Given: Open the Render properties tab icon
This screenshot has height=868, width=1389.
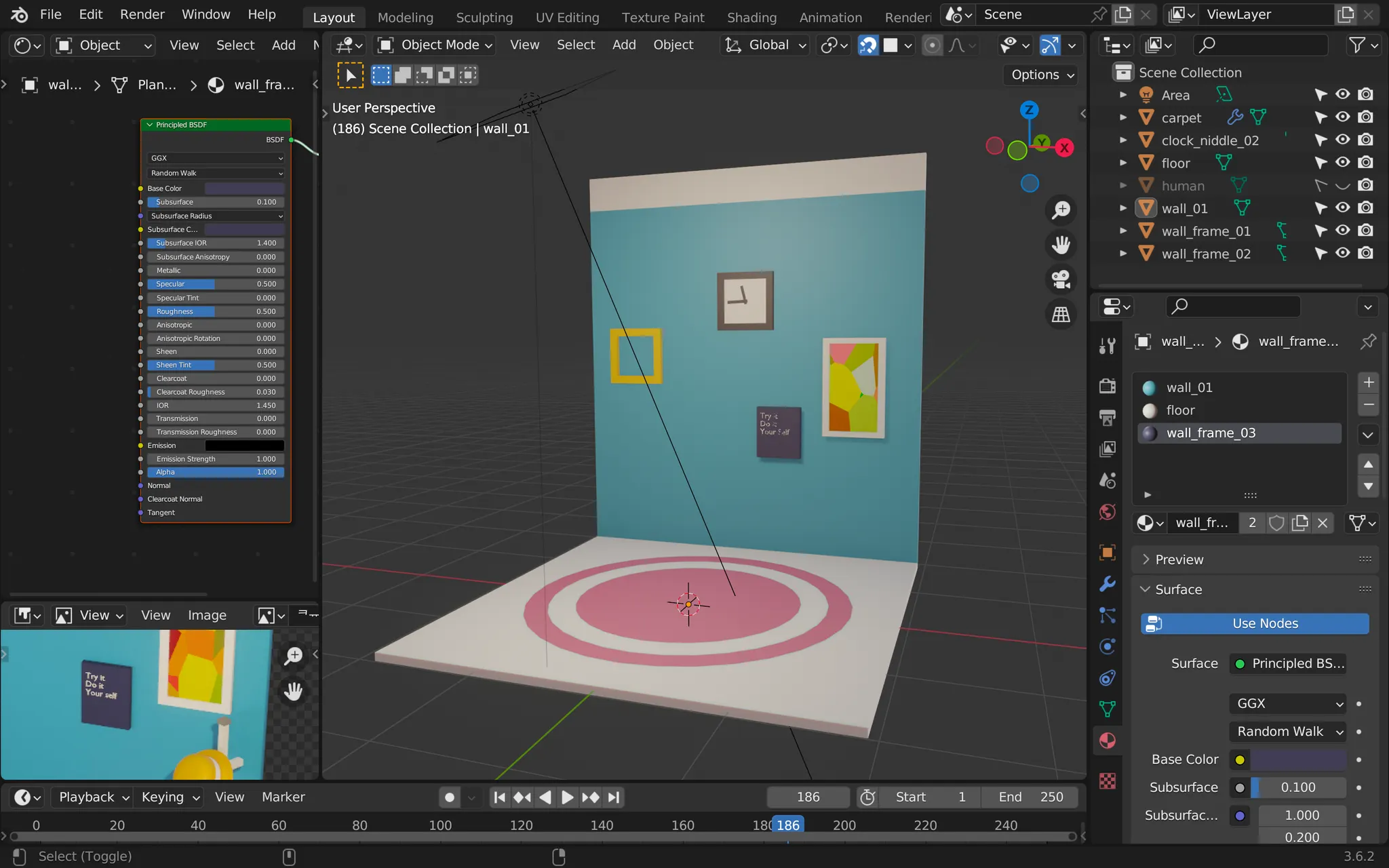Looking at the screenshot, I should pos(1107,386).
